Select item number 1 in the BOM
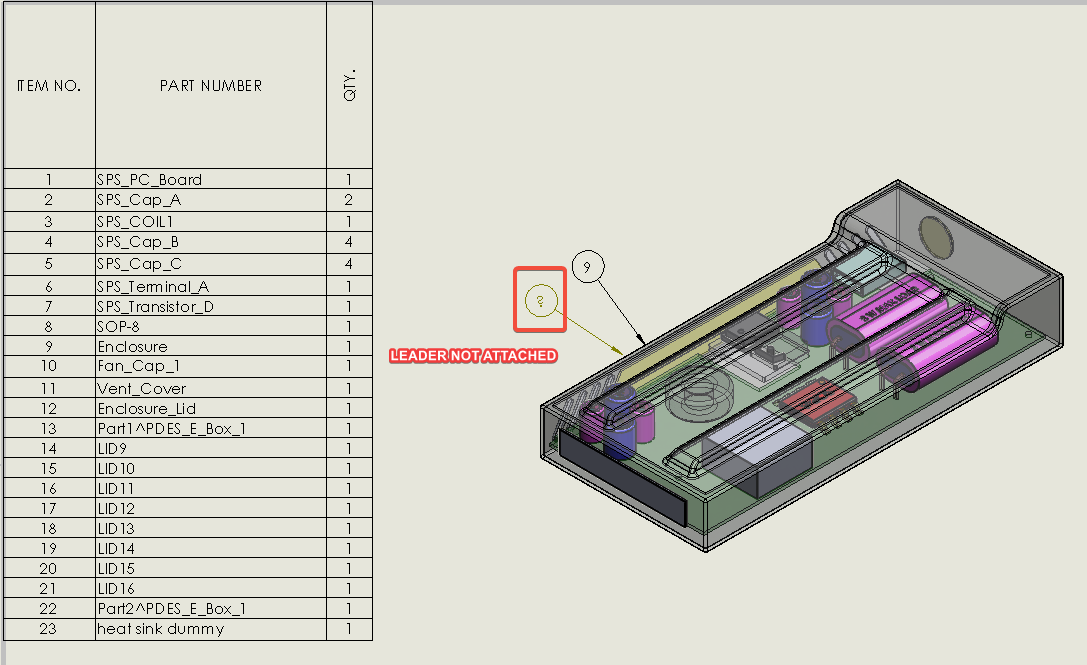Screen dimensions: 1087x665 coord(49,180)
